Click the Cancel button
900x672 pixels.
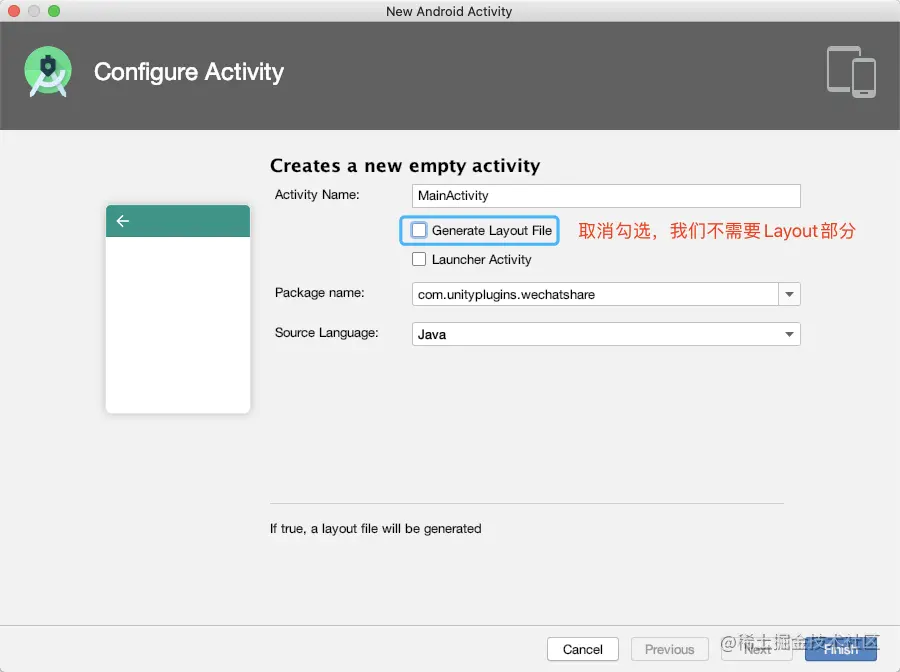click(583, 649)
